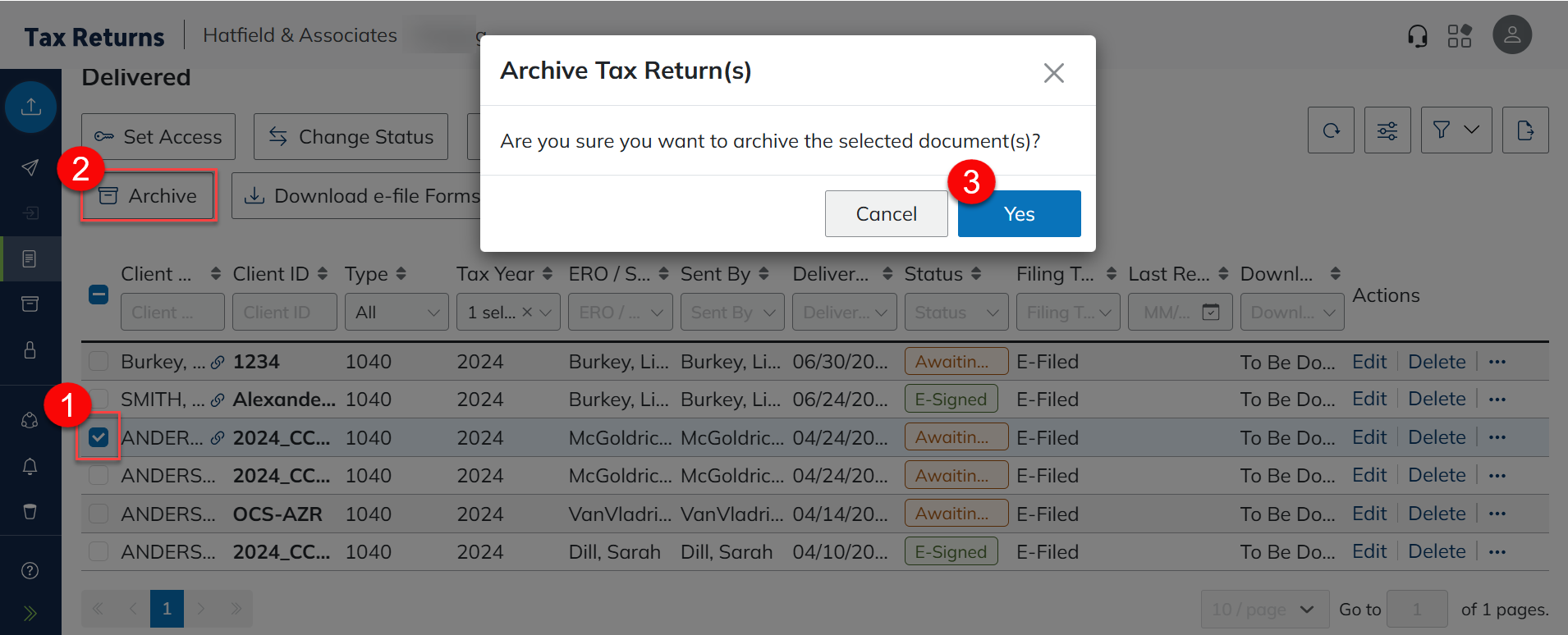Open the 10 / page size dropdown
The height and width of the screenshot is (635, 1568).
(x=1264, y=610)
